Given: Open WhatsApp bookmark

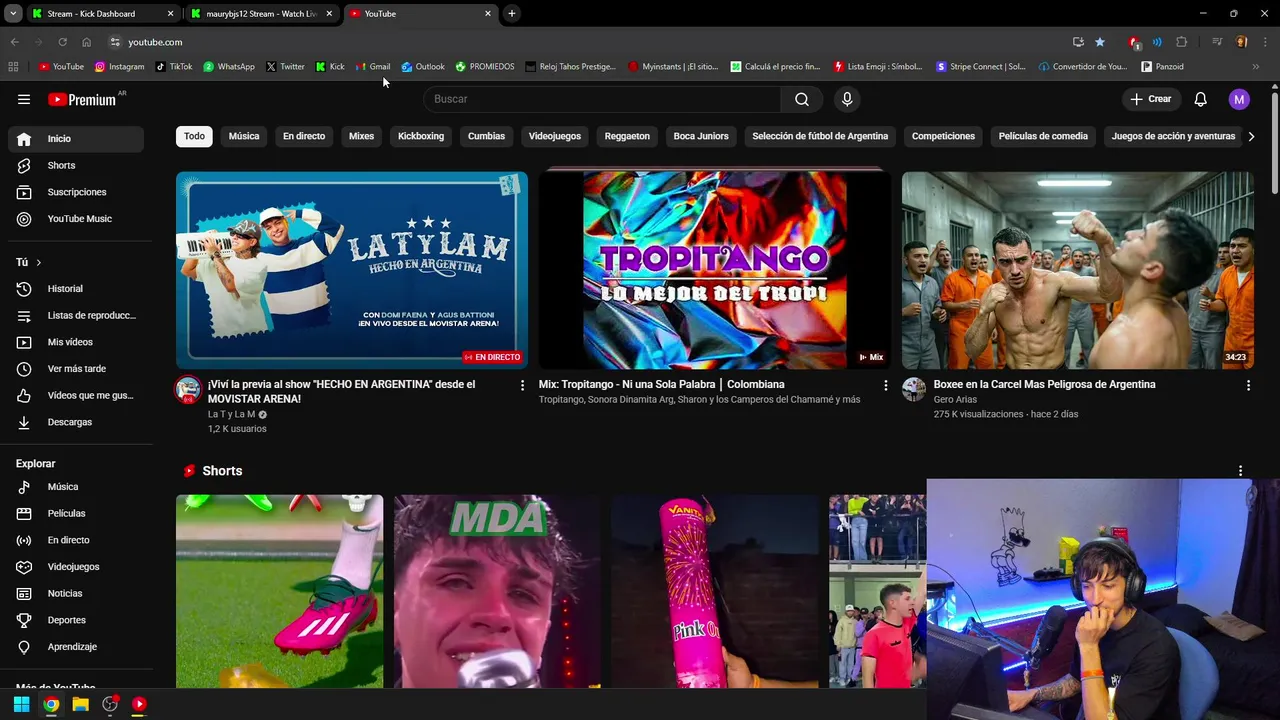Looking at the screenshot, I should [x=229, y=67].
